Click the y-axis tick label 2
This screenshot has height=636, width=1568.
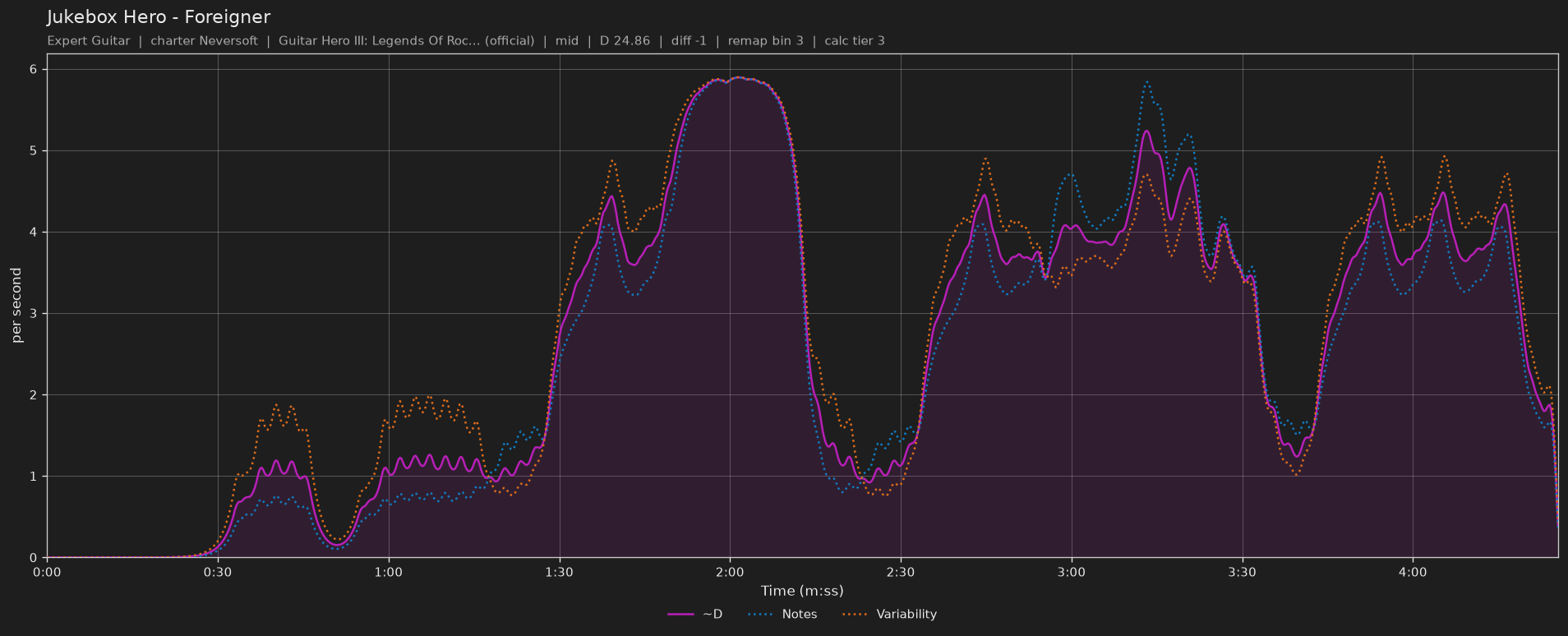[34, 395]
